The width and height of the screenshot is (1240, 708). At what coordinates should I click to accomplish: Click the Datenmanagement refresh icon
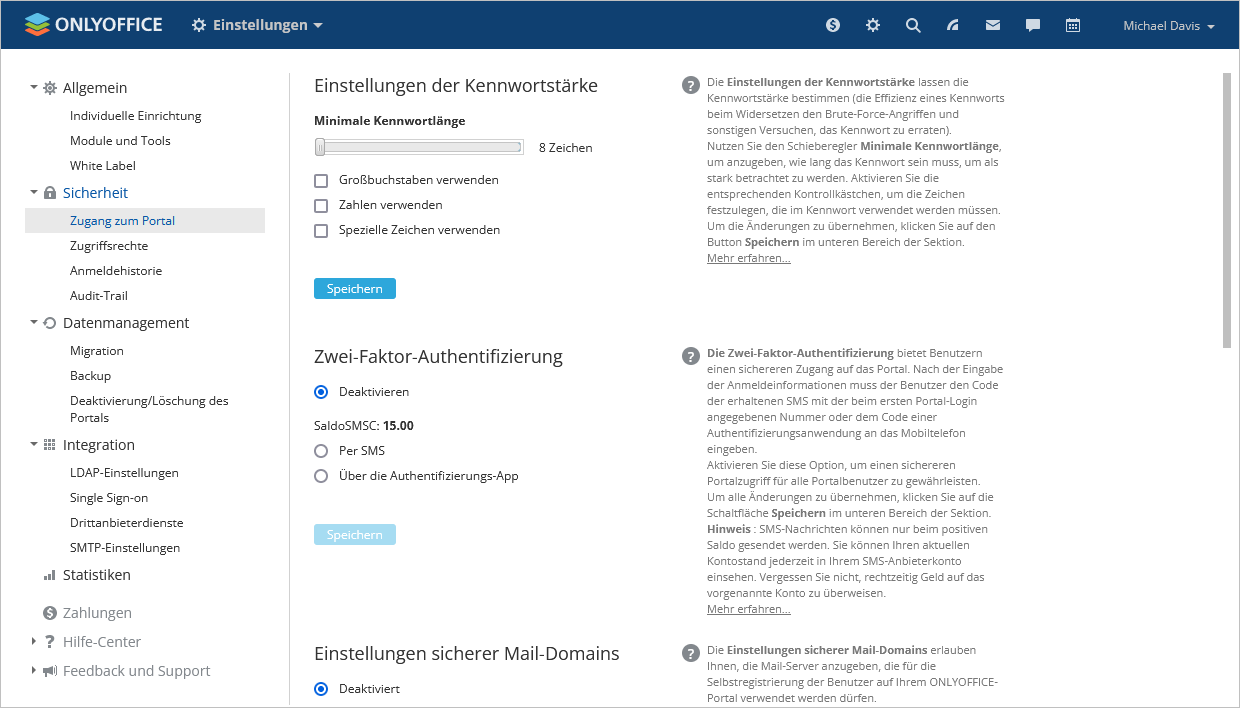[50, 323]
